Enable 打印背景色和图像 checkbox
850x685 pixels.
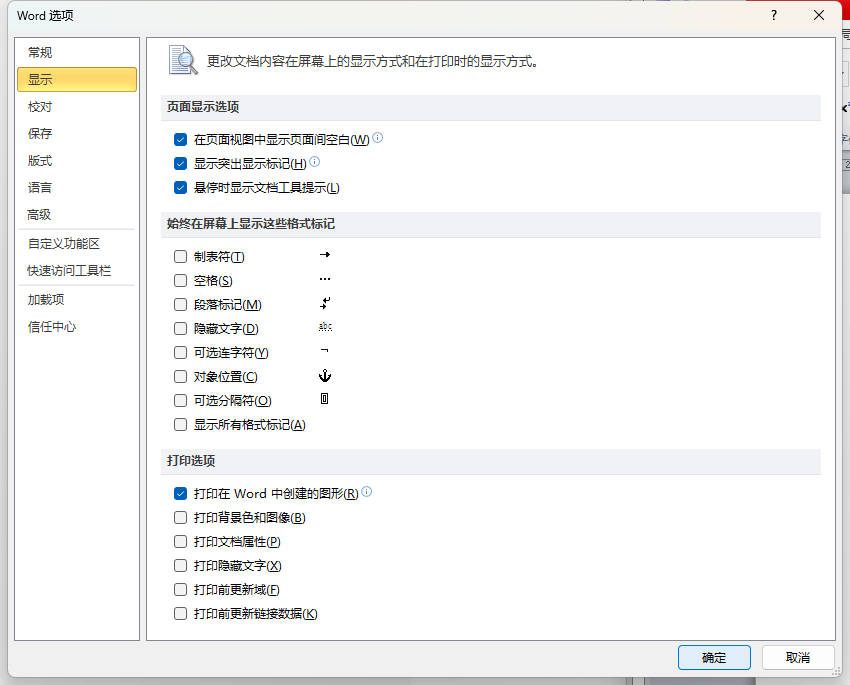181,518
